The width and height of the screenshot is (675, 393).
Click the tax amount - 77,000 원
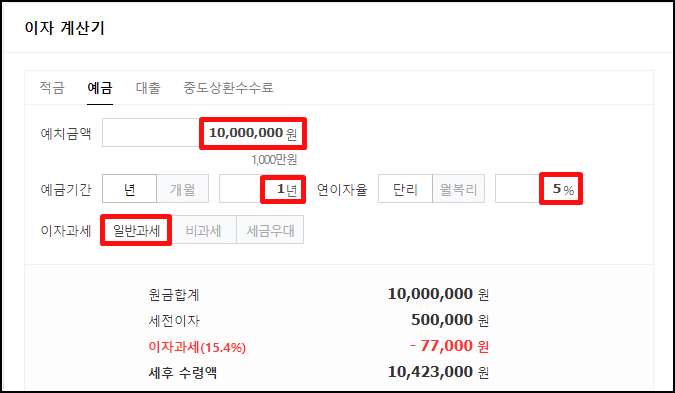coord(449,346)
